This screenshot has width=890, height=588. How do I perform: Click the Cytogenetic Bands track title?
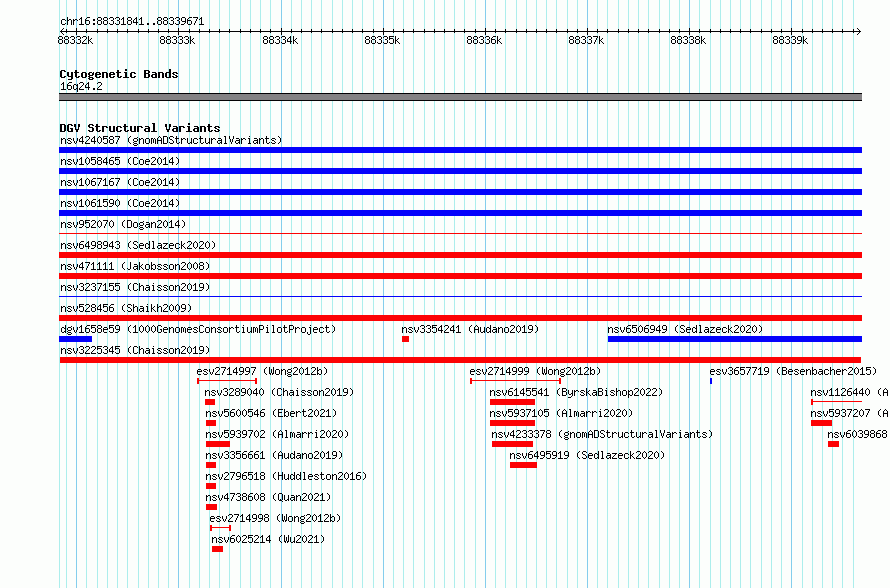pyautogui.click(x=119, y=74)
